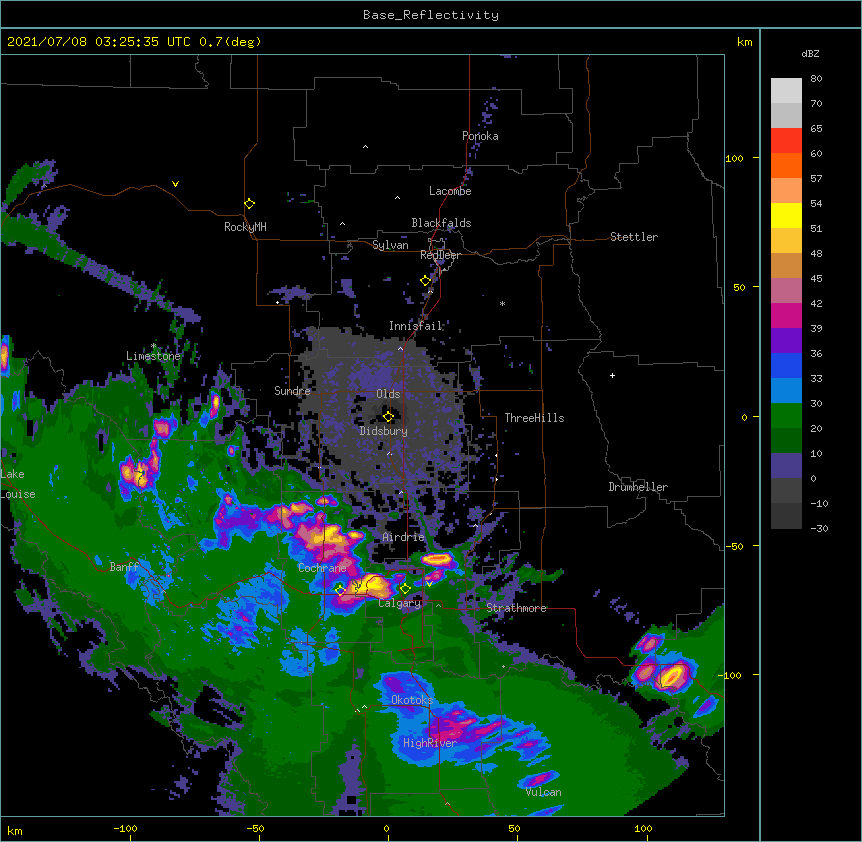The width and height of the screenshot is (862, 842).
Task: Click the -50 tick on the right axis
Action: tap(734, 546)
